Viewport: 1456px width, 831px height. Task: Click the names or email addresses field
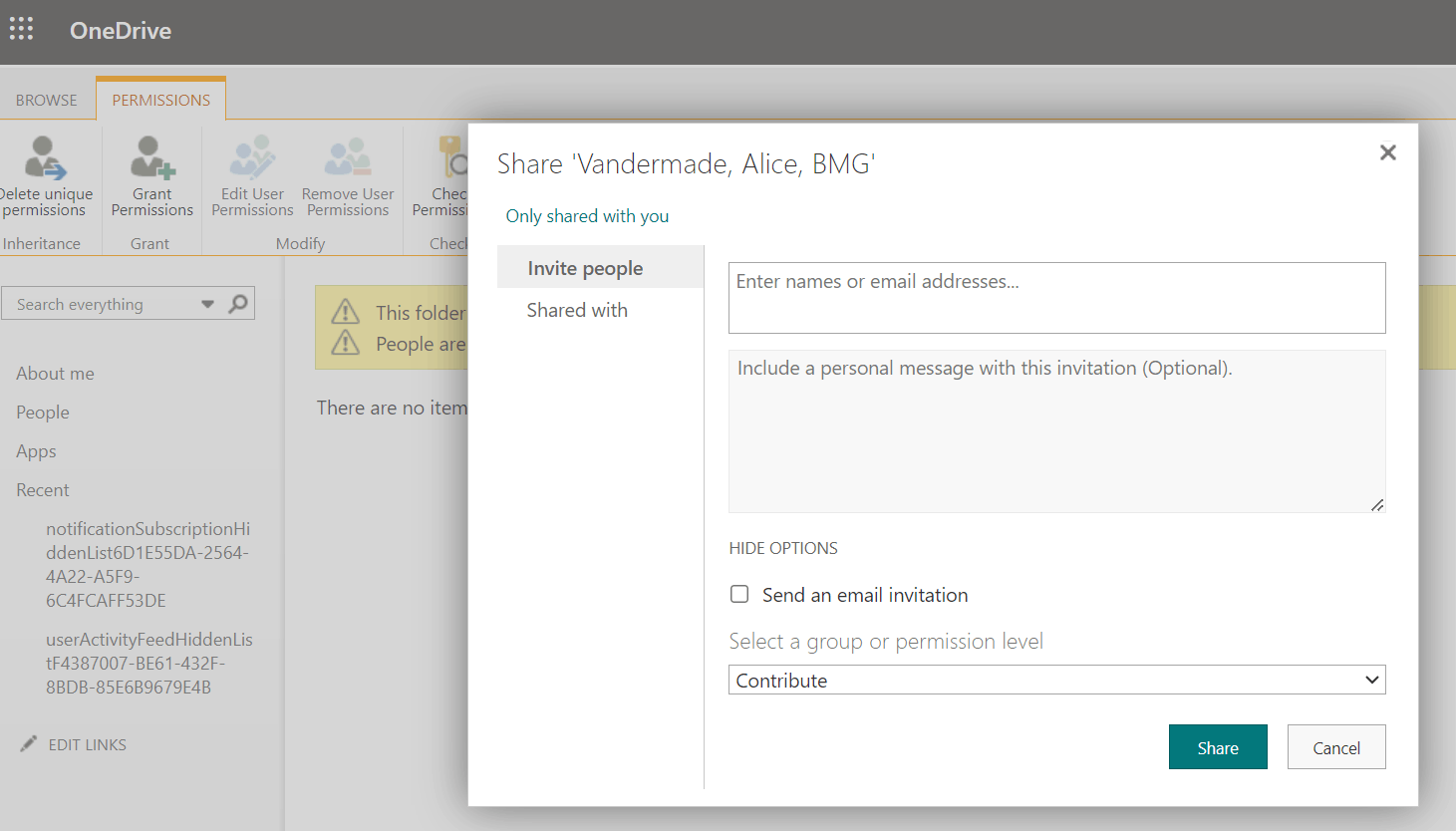(x=1056, y=297)
